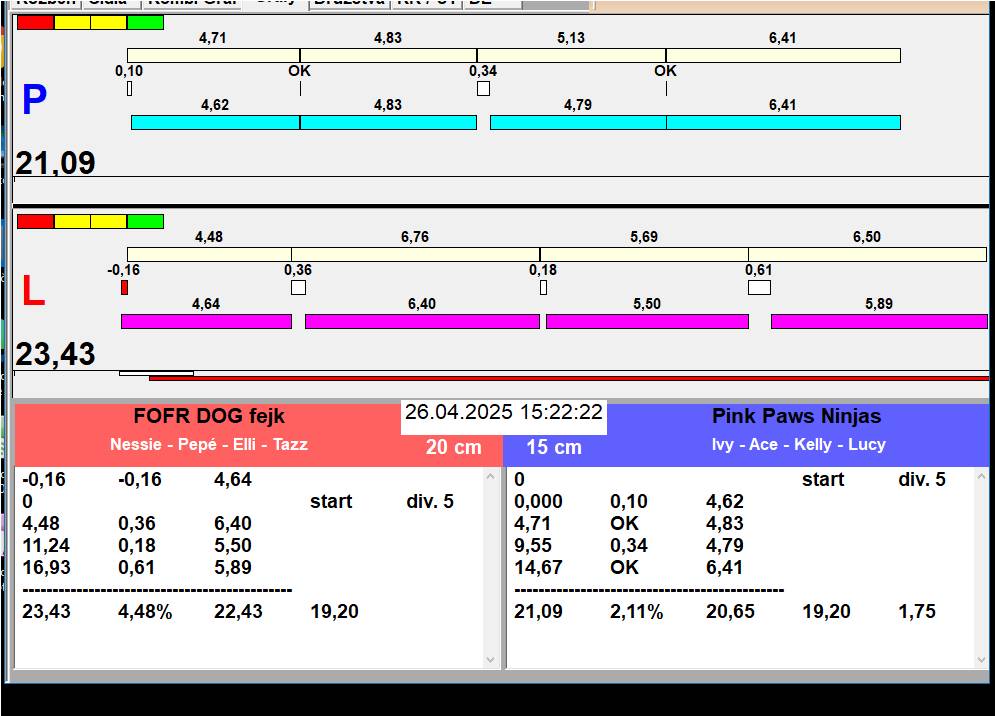Screen dimensions: 995x716
Task: Select the 15 cm jump height label
Action: pyautogui.click(x=554, y=447)
